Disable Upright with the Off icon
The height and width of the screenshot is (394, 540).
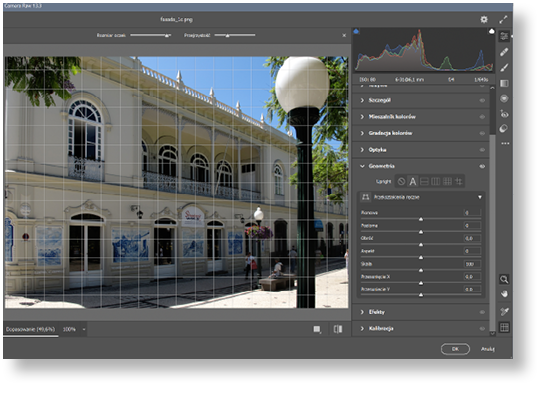401,181
